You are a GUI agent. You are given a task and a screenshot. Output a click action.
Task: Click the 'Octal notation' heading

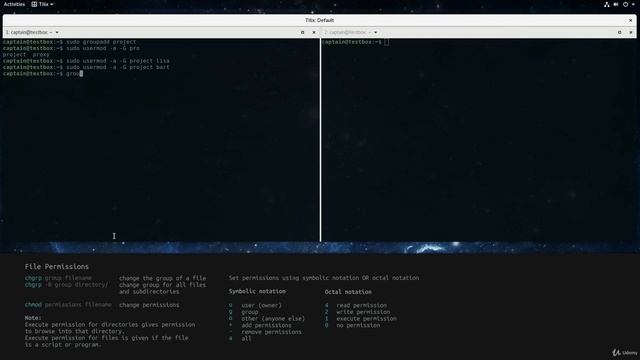point(348,292)
